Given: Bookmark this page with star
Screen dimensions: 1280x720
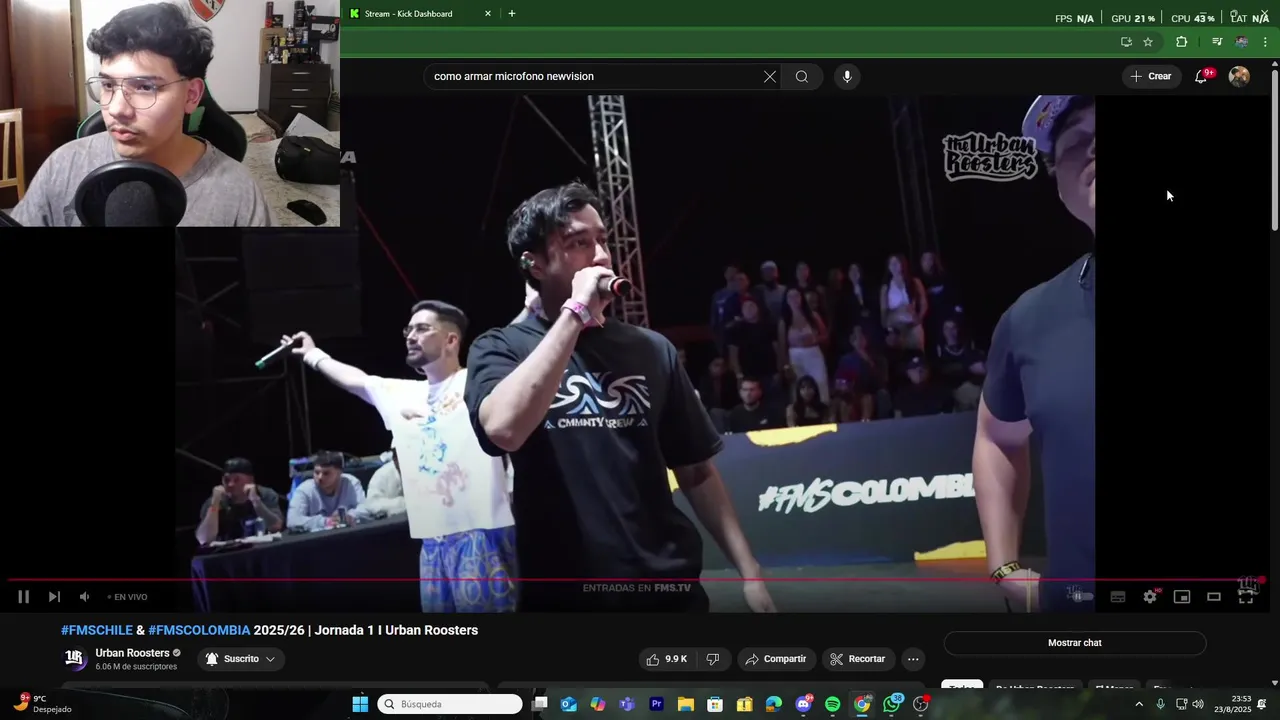Looking at the screenshot, I should coord(1148,42).
